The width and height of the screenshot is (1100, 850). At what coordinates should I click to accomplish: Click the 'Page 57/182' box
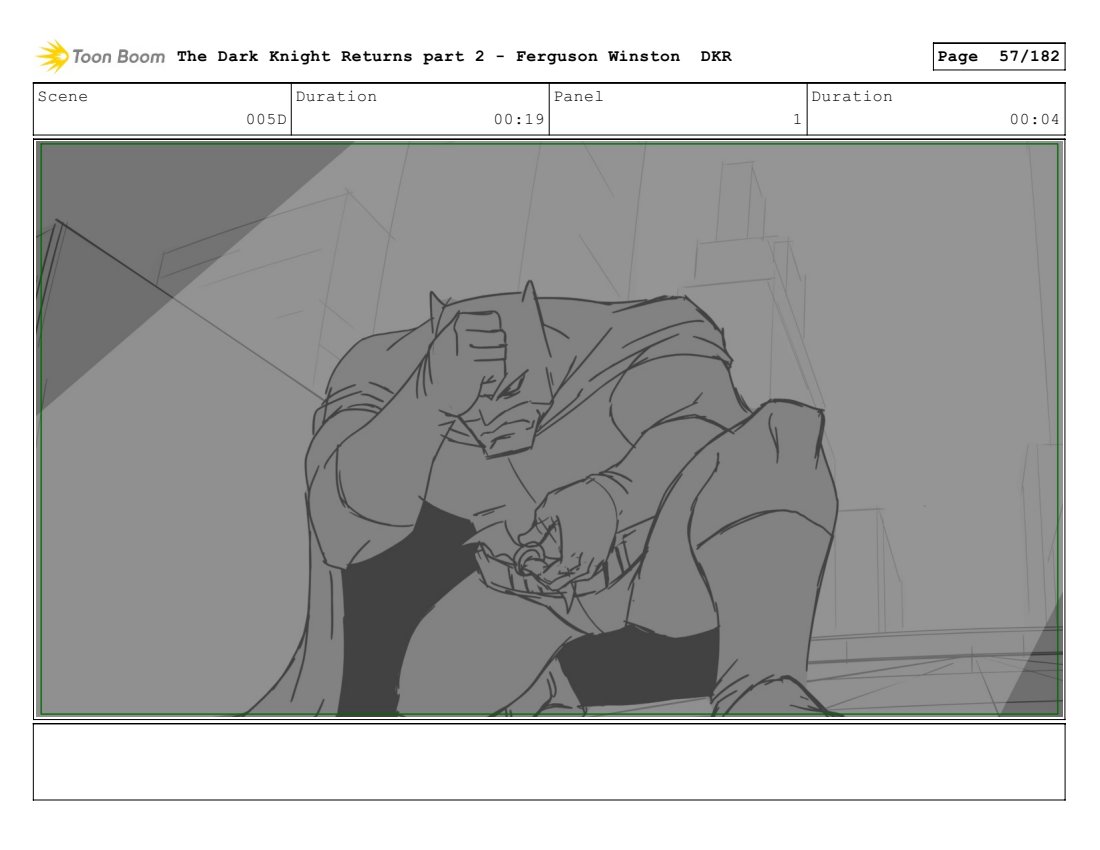(x=998, y=56)
